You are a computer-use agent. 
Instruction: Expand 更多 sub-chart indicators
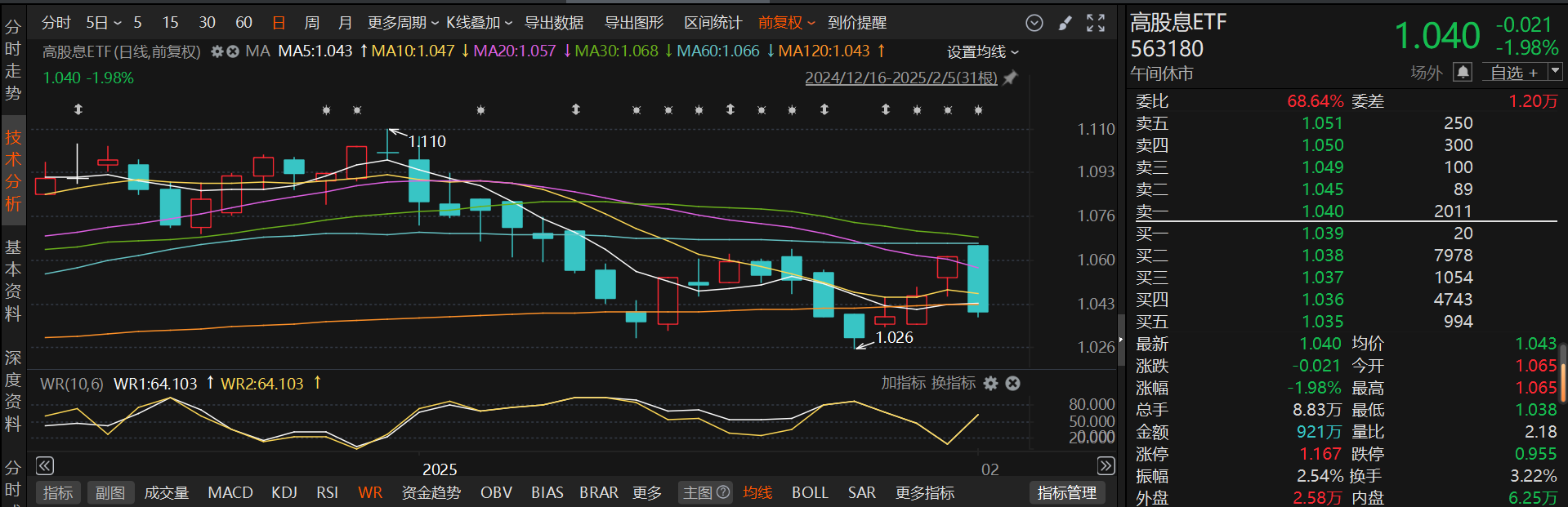(647, 492)
